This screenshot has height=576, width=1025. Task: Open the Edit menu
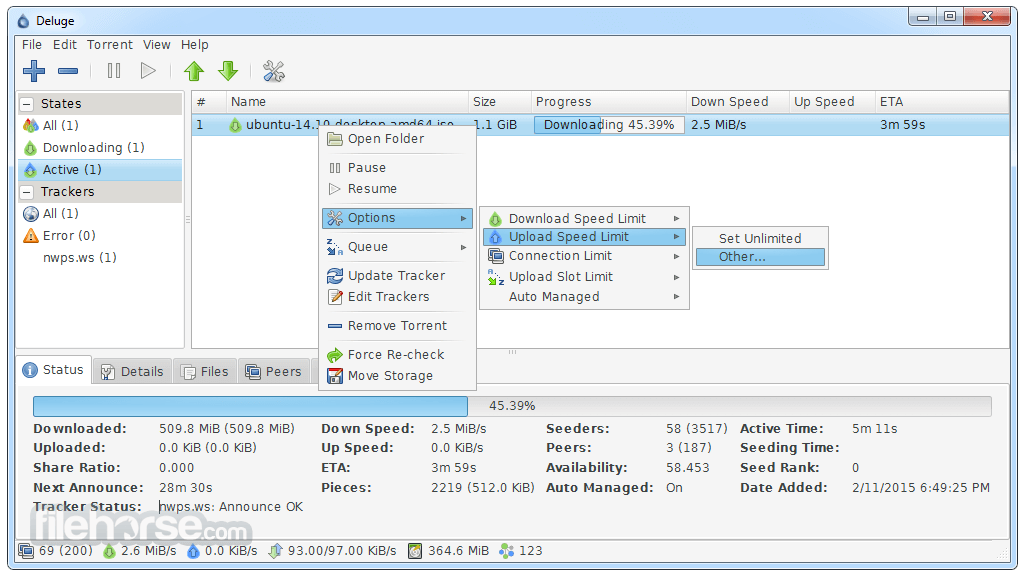pyautogui.click(x=65, y=44)
